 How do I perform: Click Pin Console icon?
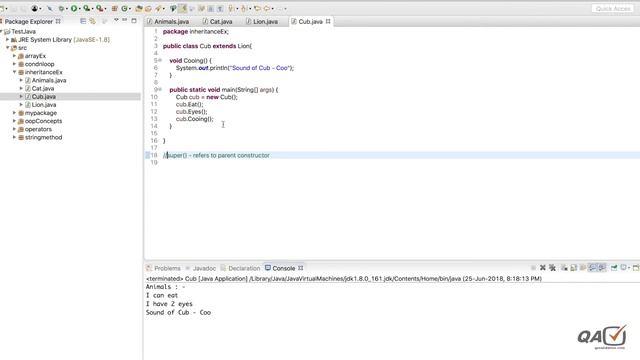(614, 268)
